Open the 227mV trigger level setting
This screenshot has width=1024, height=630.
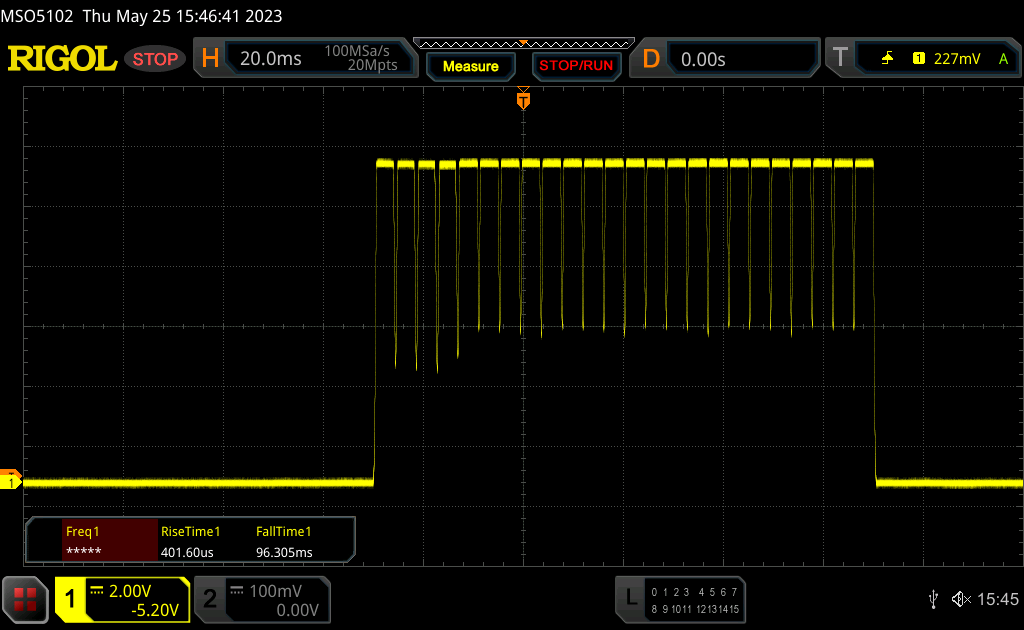pos(957,59)
